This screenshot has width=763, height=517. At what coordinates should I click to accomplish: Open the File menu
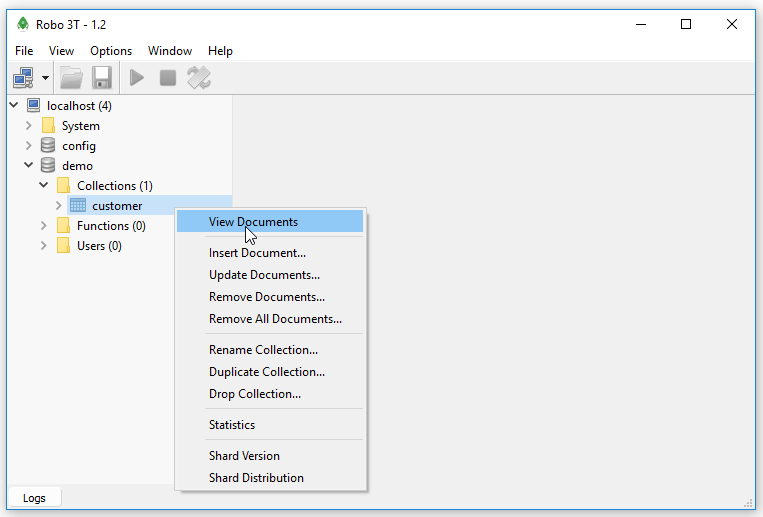pyautogui.click(x=24, y=51)
